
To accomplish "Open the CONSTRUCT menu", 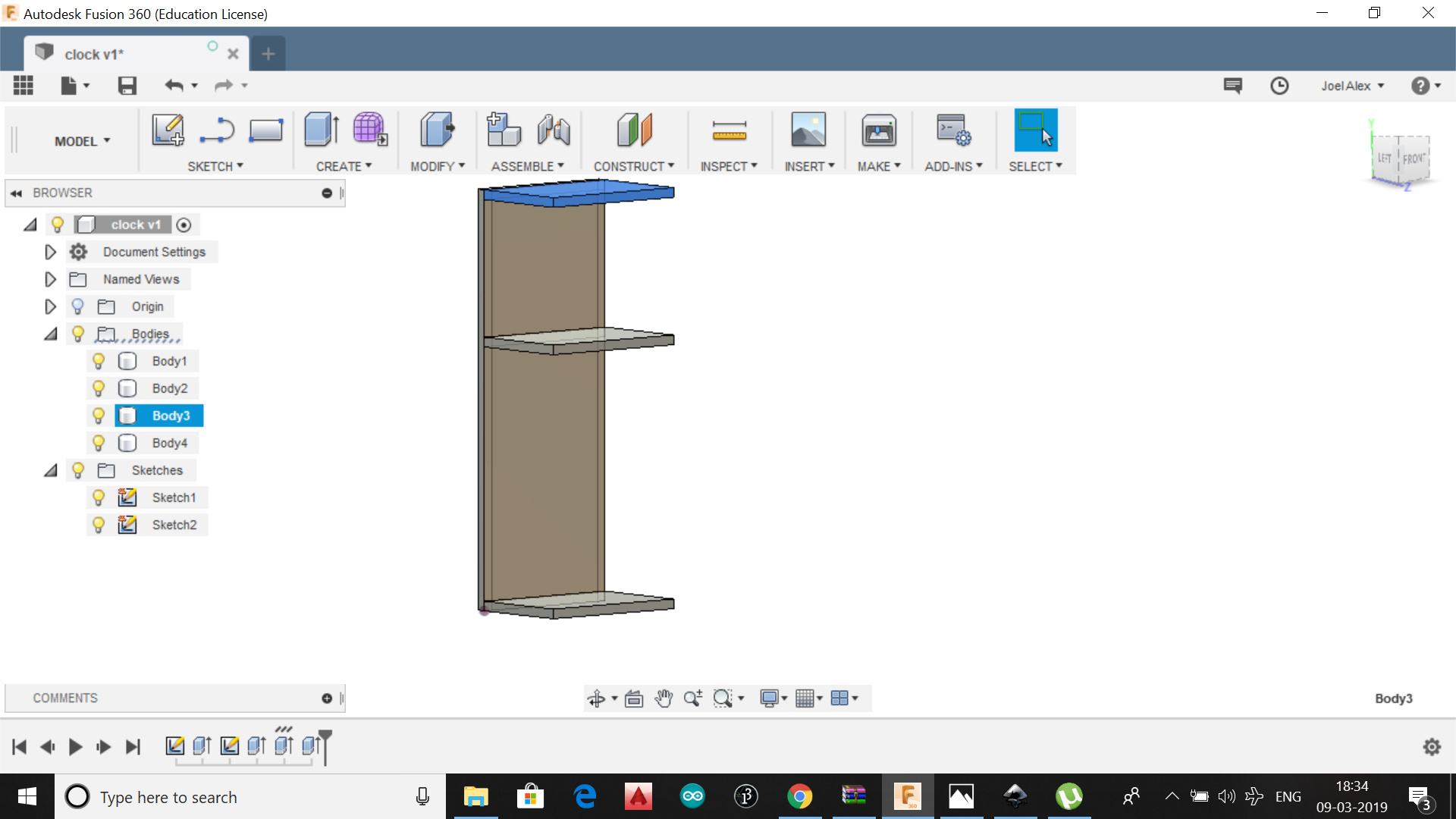I will pos(633,166).
